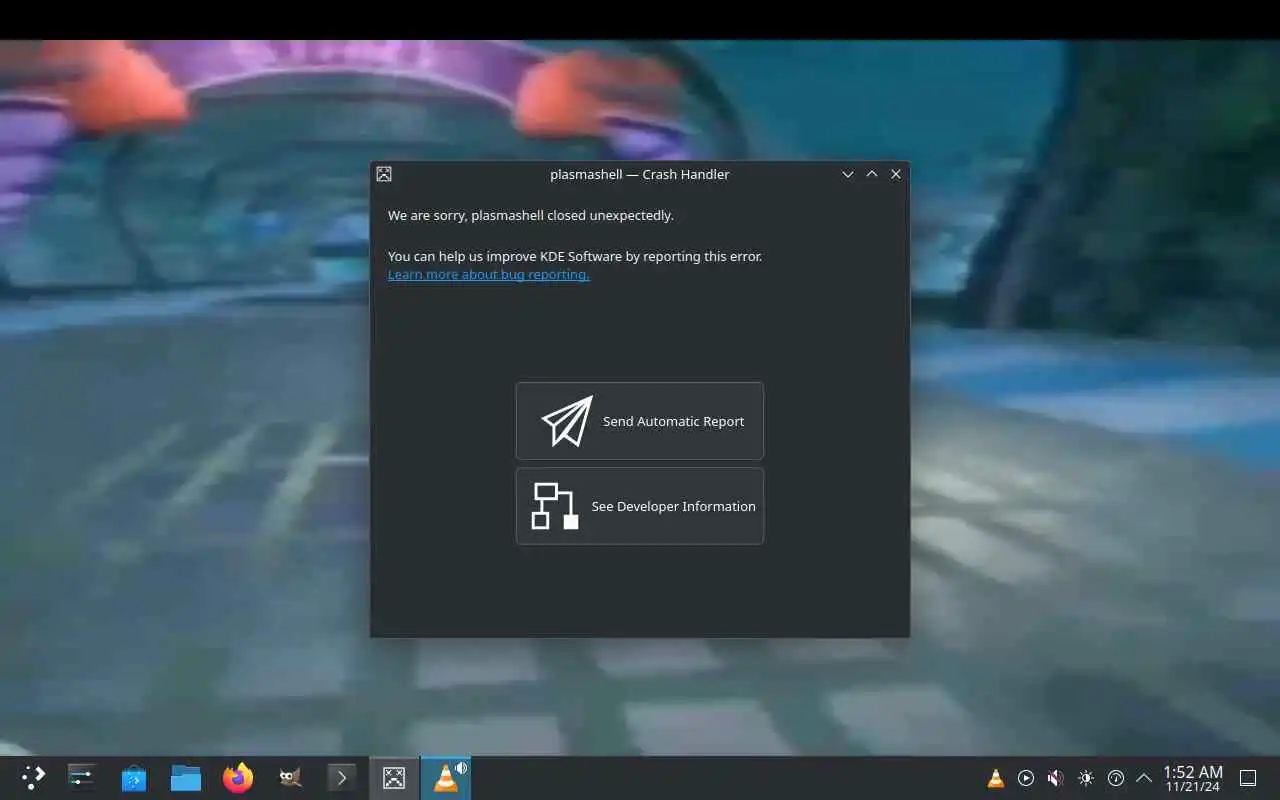Maximize the Crash Handler window
The height and width of the screenshot is (800, 1280).
point(872,174)
